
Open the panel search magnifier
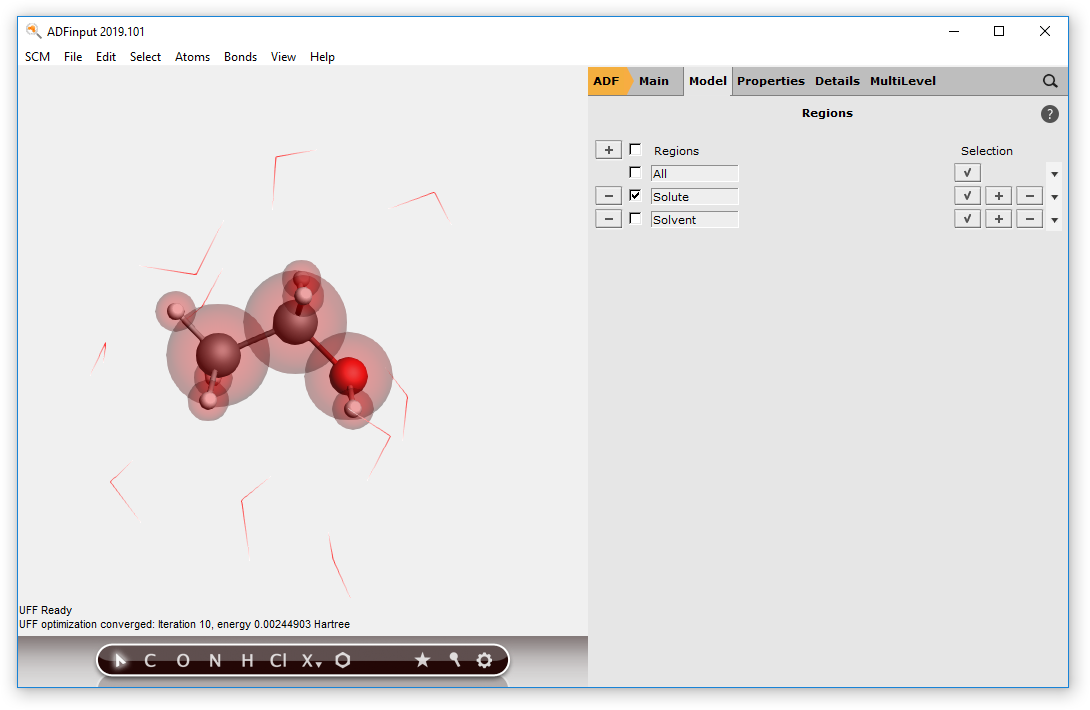pyautogui.click(x=1050, y=81)
